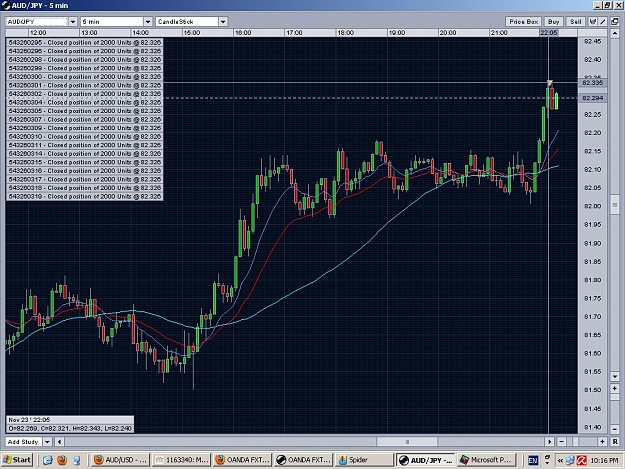The width and height of the screenshot is (625, 469).
Task: Click the horizontal zoom-in plus button
Action: tap(602, 442)
